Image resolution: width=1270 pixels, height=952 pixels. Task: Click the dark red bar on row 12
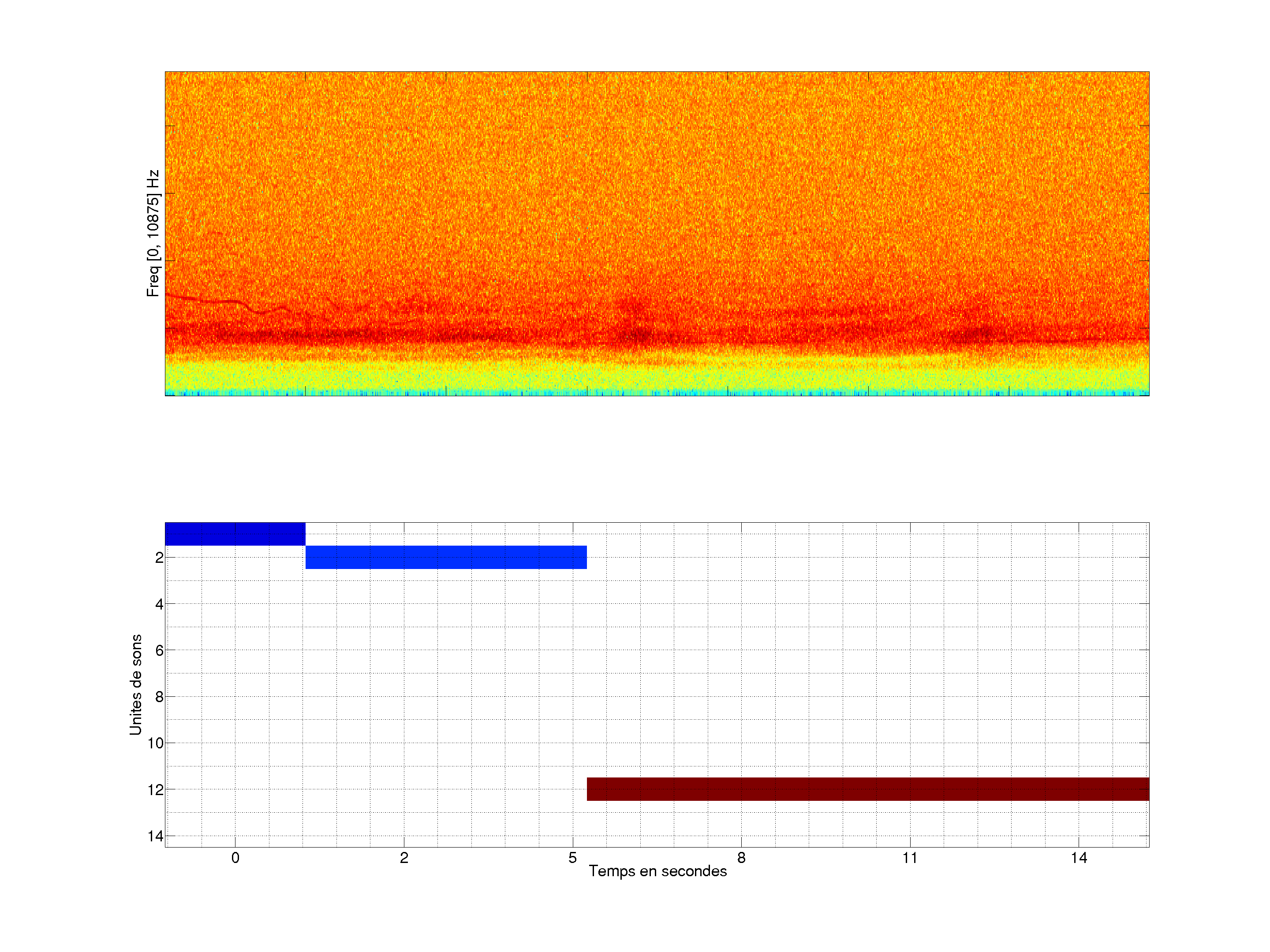867,789
